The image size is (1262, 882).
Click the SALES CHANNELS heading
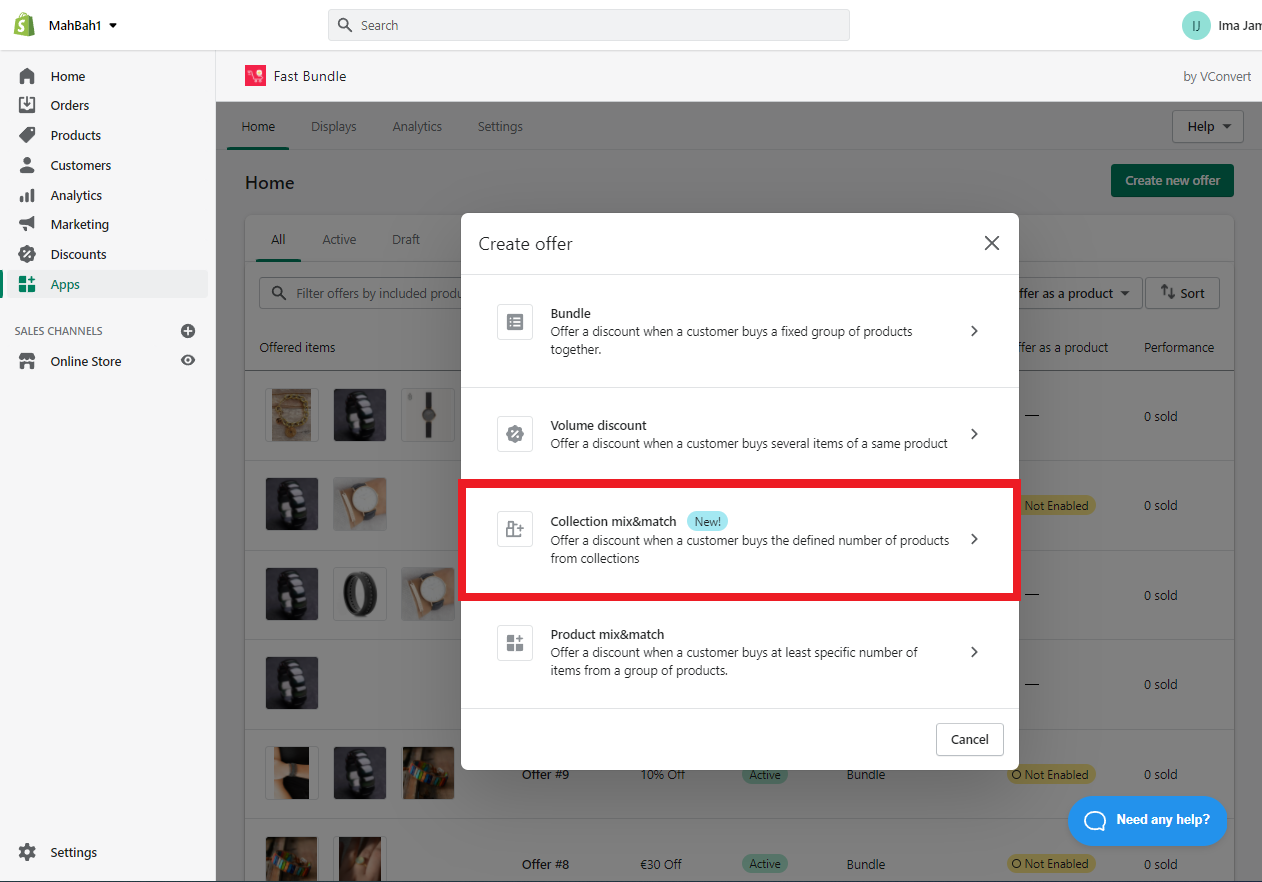click(x=58, y=331)
